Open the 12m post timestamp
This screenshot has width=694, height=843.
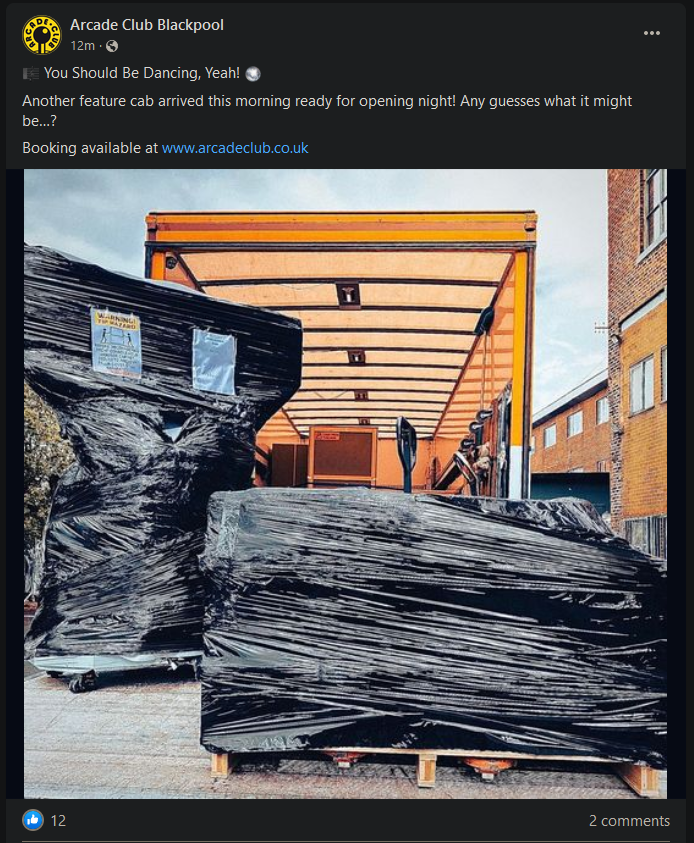[82, 46]
